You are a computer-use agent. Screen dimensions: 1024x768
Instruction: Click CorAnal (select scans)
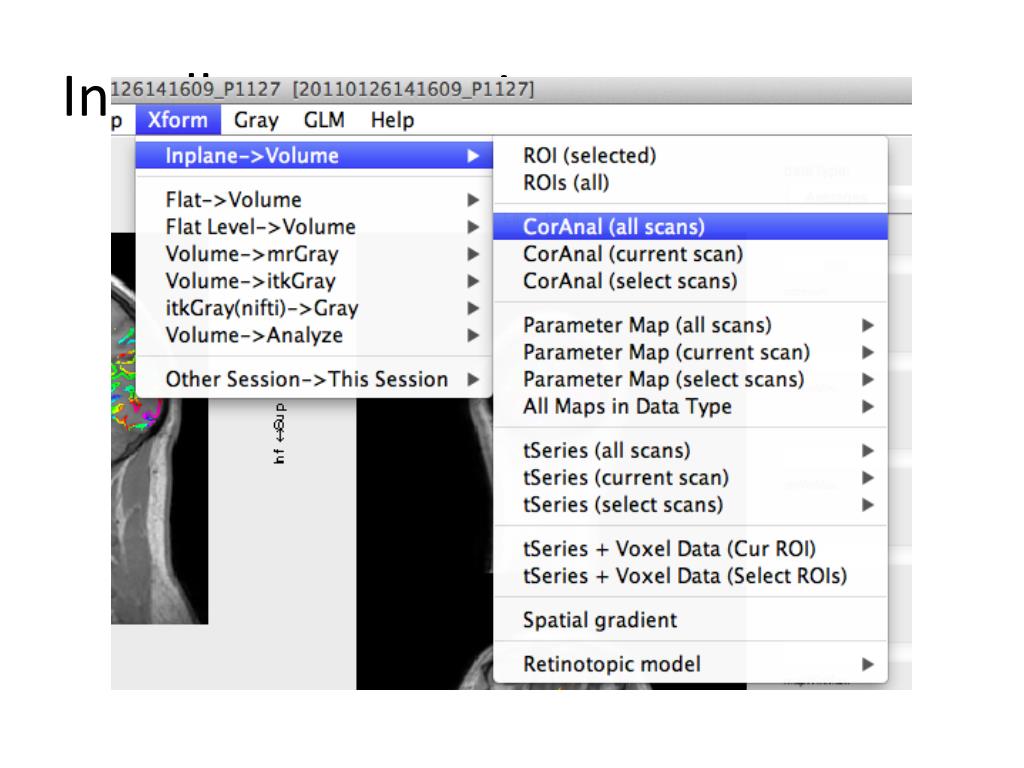(x=690, y=281)
